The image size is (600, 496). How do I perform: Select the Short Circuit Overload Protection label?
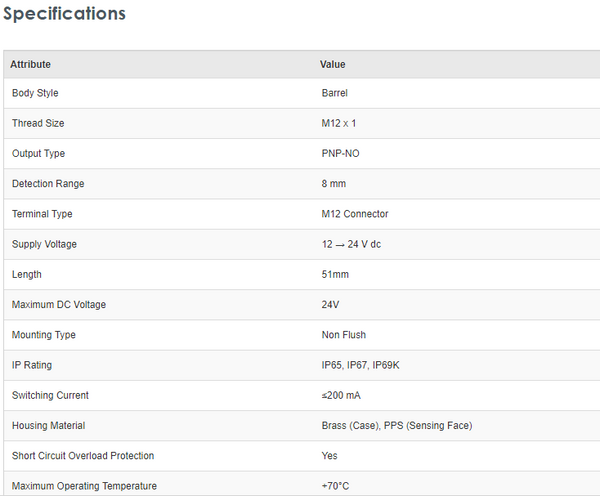coord(82,456)
